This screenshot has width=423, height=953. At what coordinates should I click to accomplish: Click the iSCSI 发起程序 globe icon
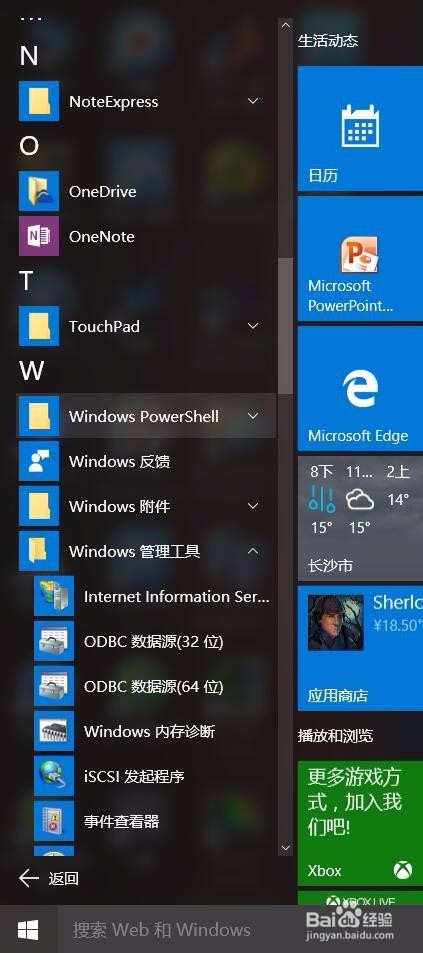click(53, 776)
